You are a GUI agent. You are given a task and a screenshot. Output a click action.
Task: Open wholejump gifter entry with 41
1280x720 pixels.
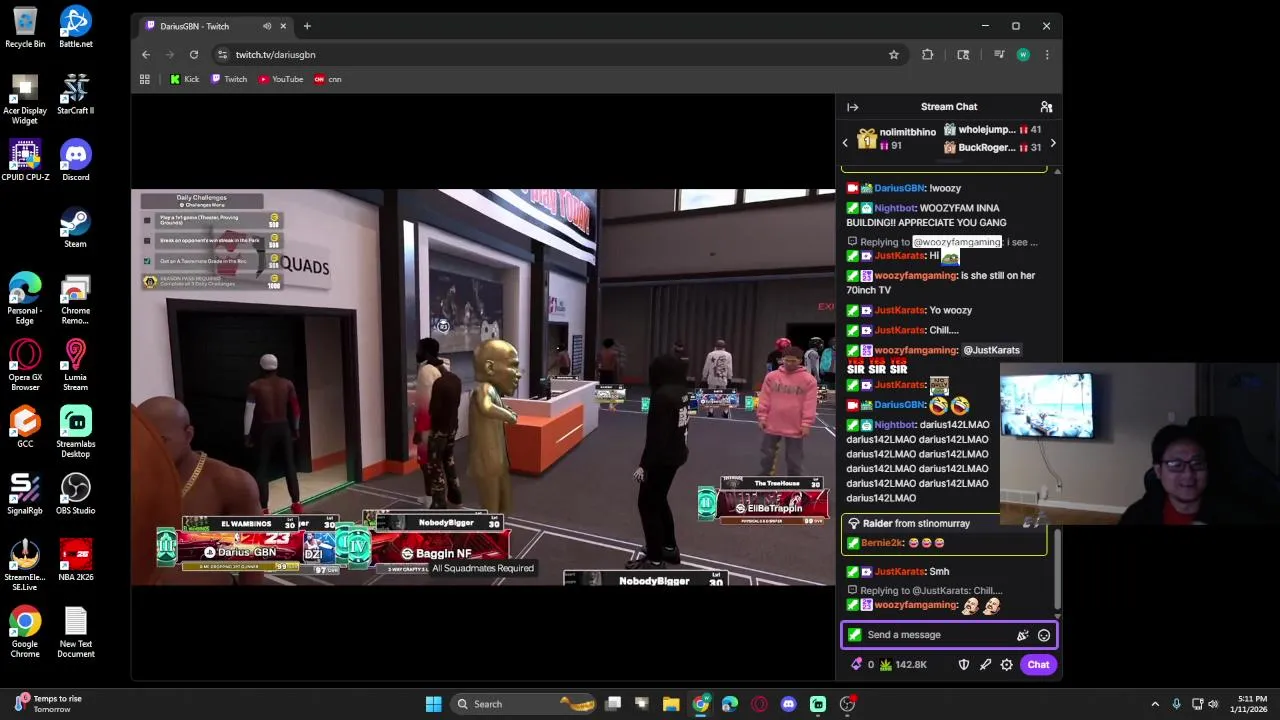(x=993, y=130)
